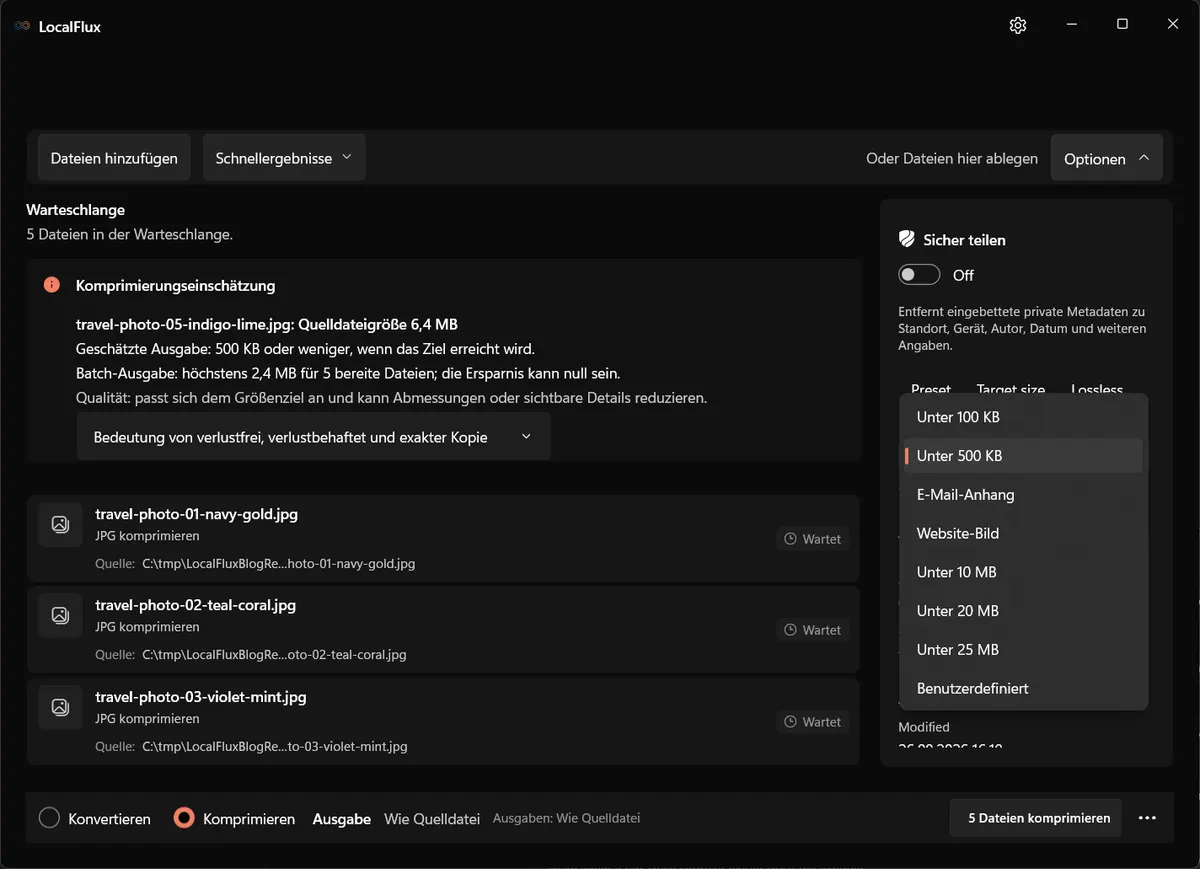
Task: Collapse the Optionen panel
Action: (x=1106, y=158)
